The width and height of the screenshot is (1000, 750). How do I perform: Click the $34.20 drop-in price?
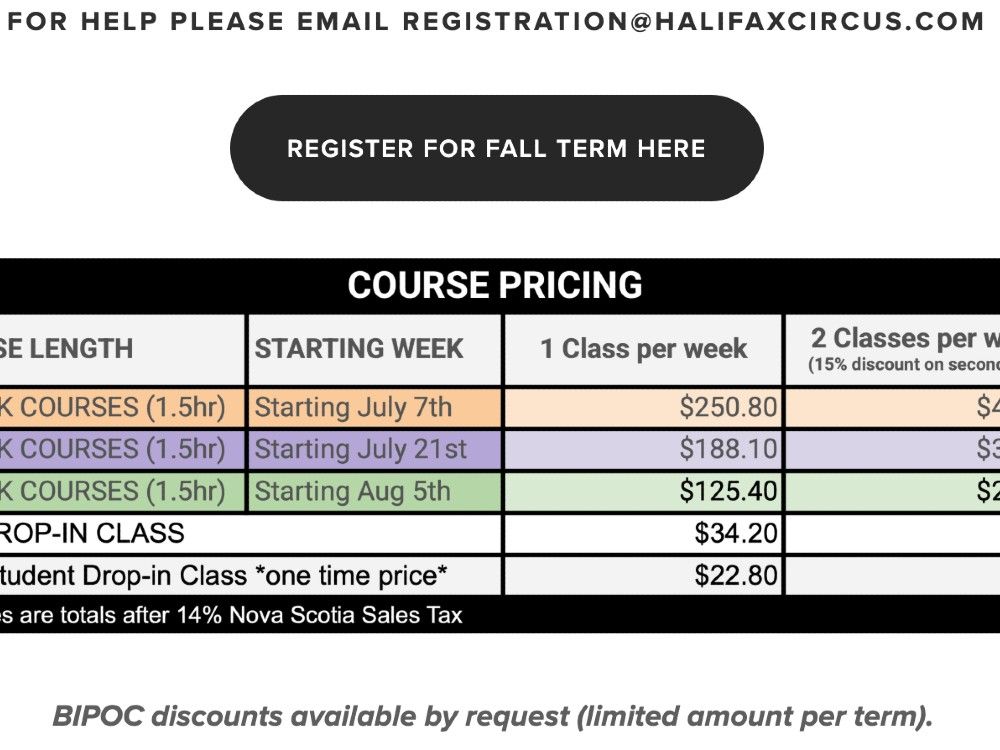tap(736, 533)
